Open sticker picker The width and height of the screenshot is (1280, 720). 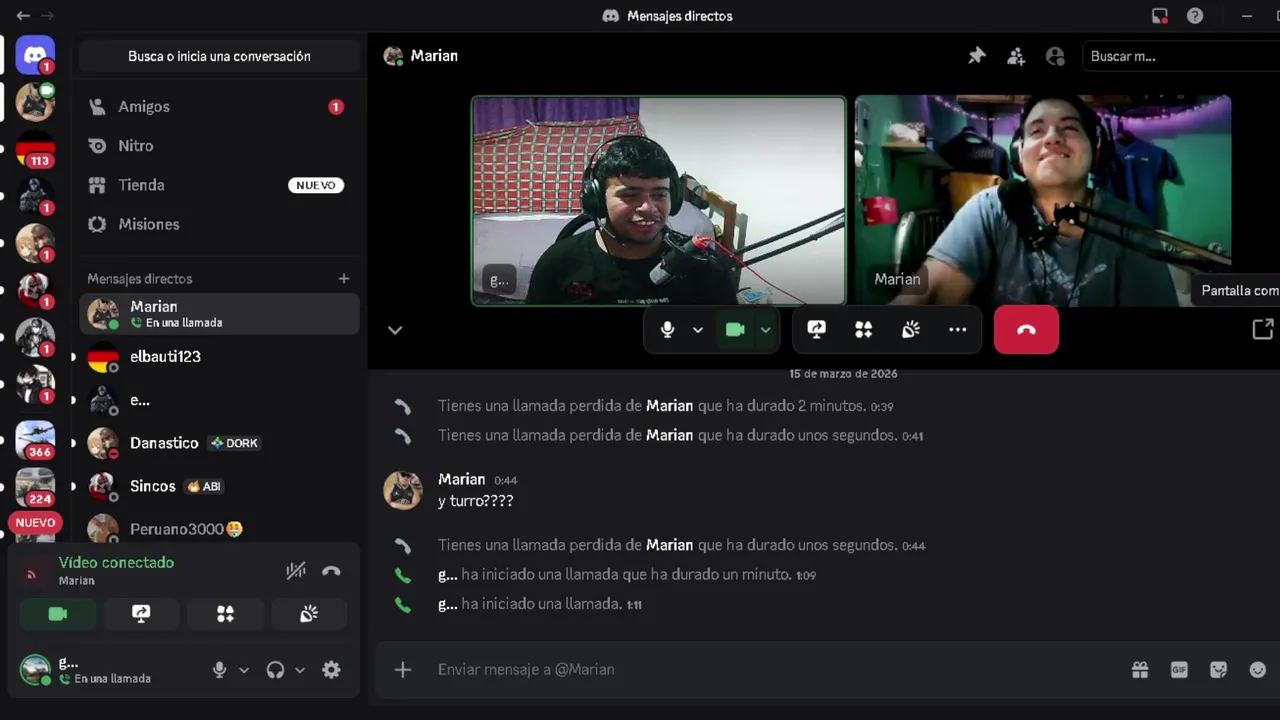pyautogui.click(x=1218, y=670)
